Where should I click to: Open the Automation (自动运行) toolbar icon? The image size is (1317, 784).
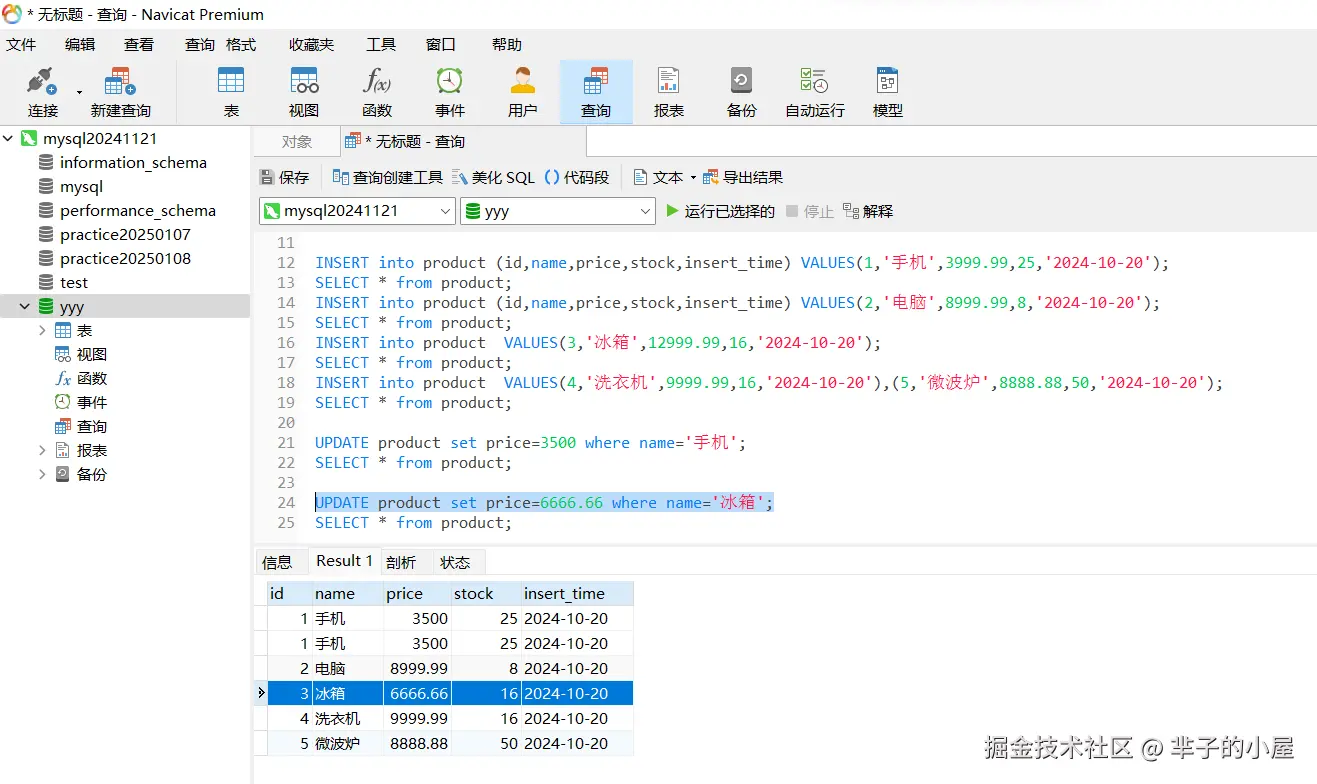click(x=815, y=92)
